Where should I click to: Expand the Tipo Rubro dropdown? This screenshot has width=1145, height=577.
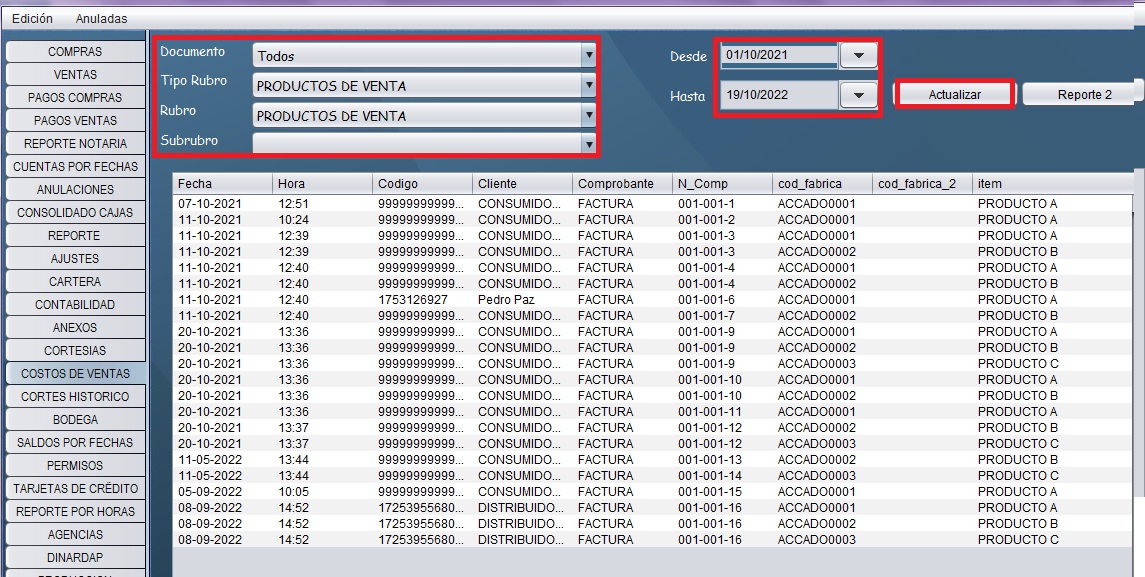pyautogui.click(x=589, y=86)
